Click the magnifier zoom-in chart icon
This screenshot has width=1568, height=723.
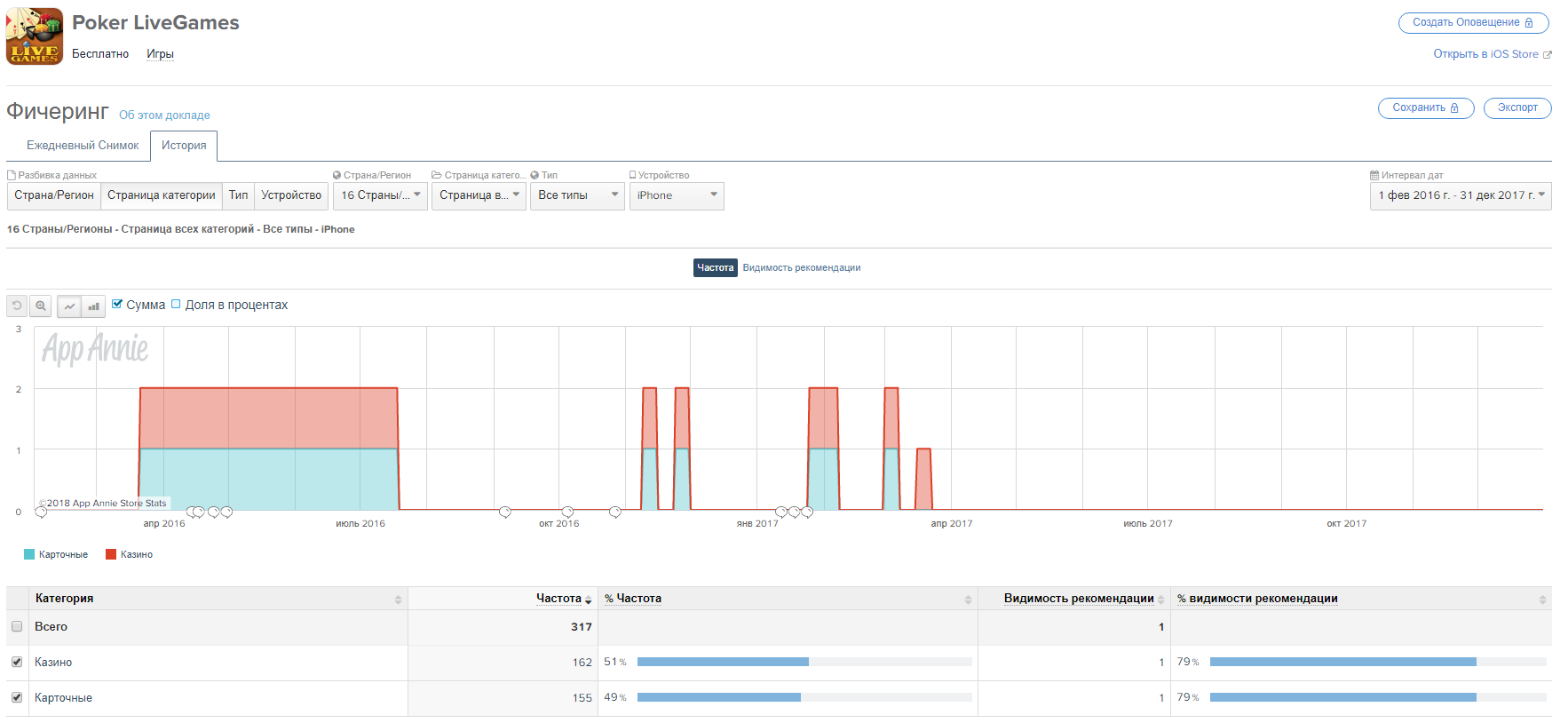(x=41, y=306)
